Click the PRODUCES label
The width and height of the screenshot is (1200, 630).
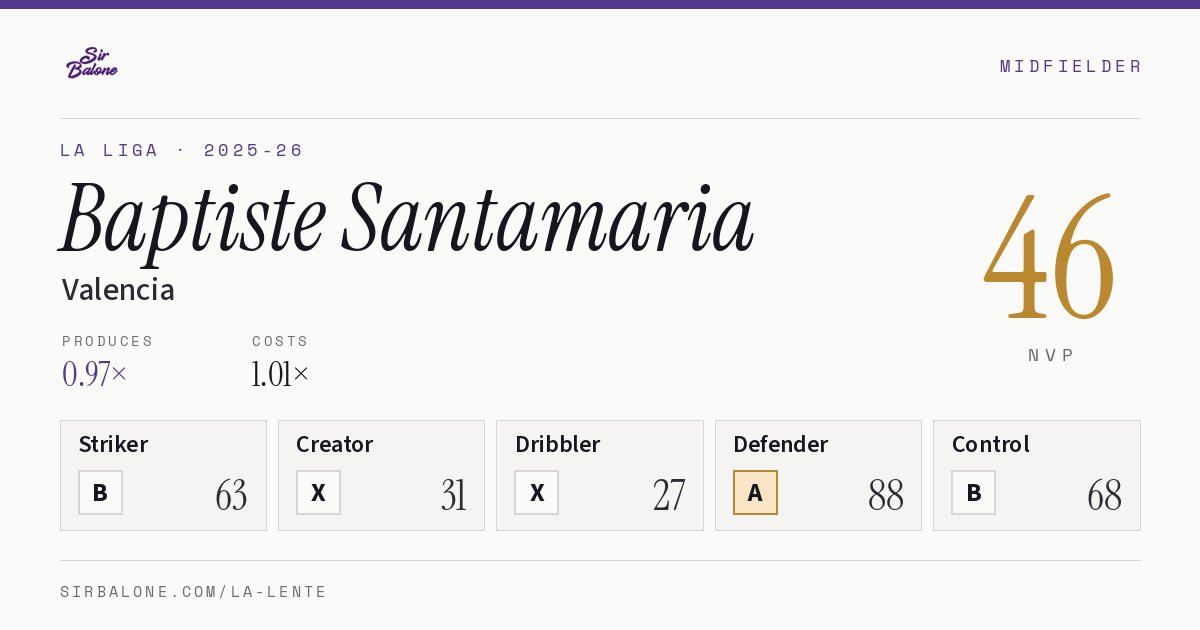(108, 341)
